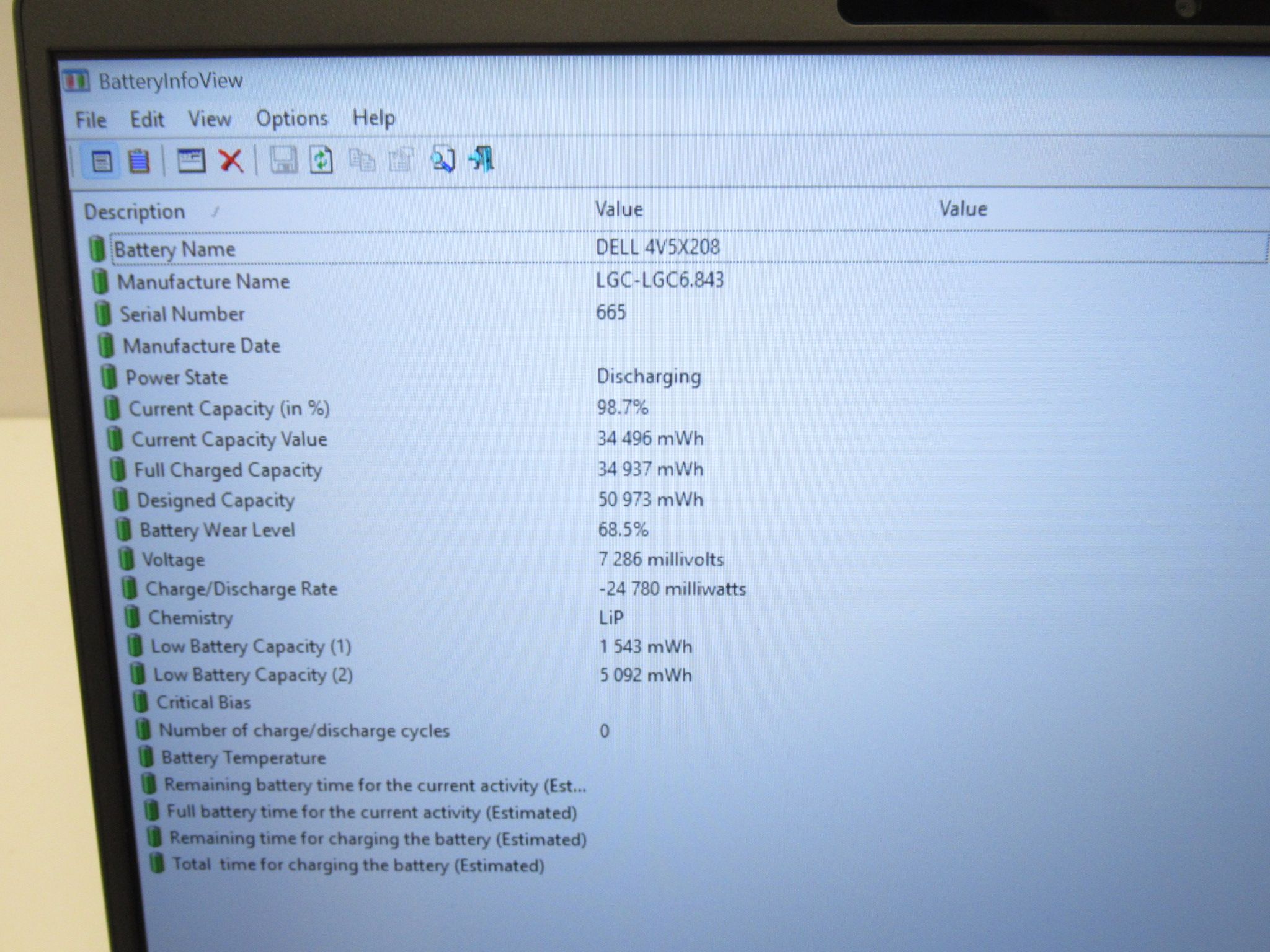Click the 68.5% wear level value
The height and width of the screenshot is (952, 1270).
(623, 529)
